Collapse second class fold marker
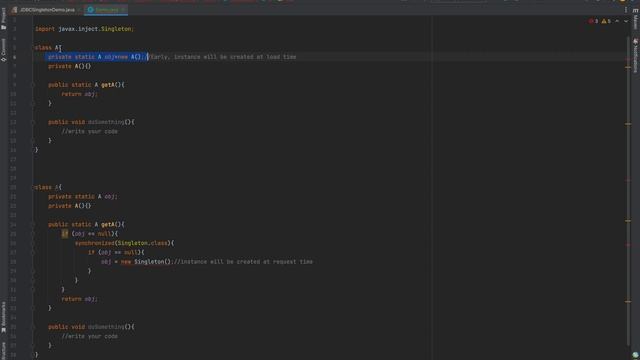 [x=33, y=187]
